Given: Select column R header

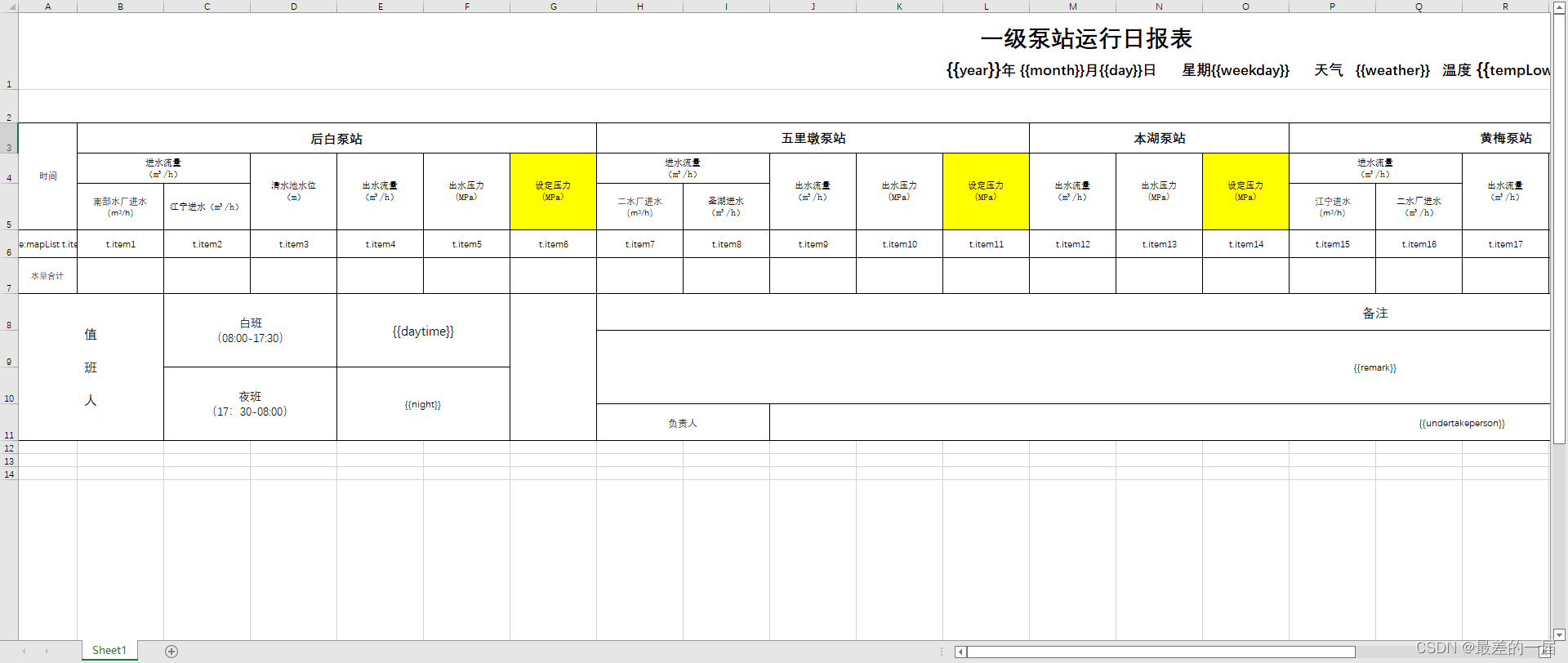Looking at the screenshot, I should pos(1506,7).
